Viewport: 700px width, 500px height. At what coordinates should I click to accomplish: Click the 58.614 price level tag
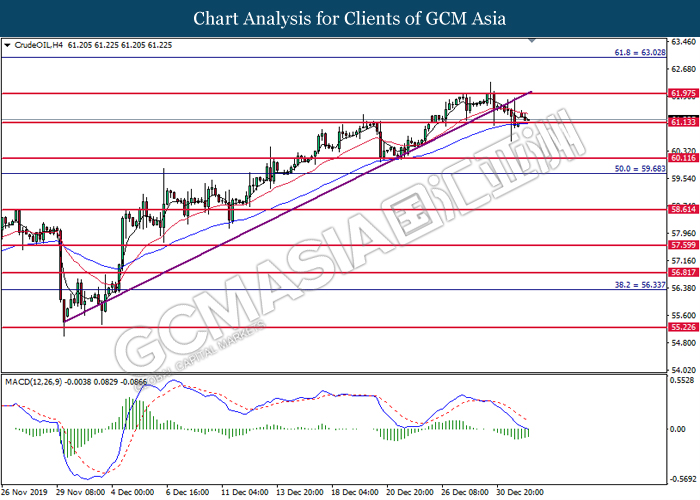683,210
